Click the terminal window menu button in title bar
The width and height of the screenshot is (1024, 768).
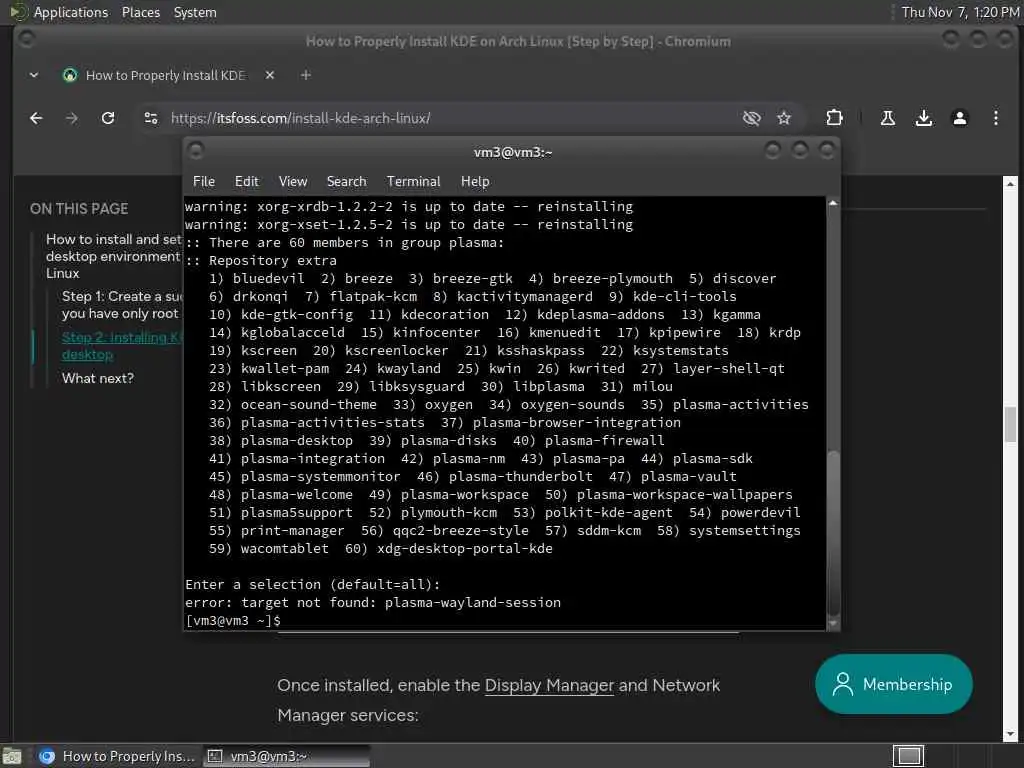(195, 151)
